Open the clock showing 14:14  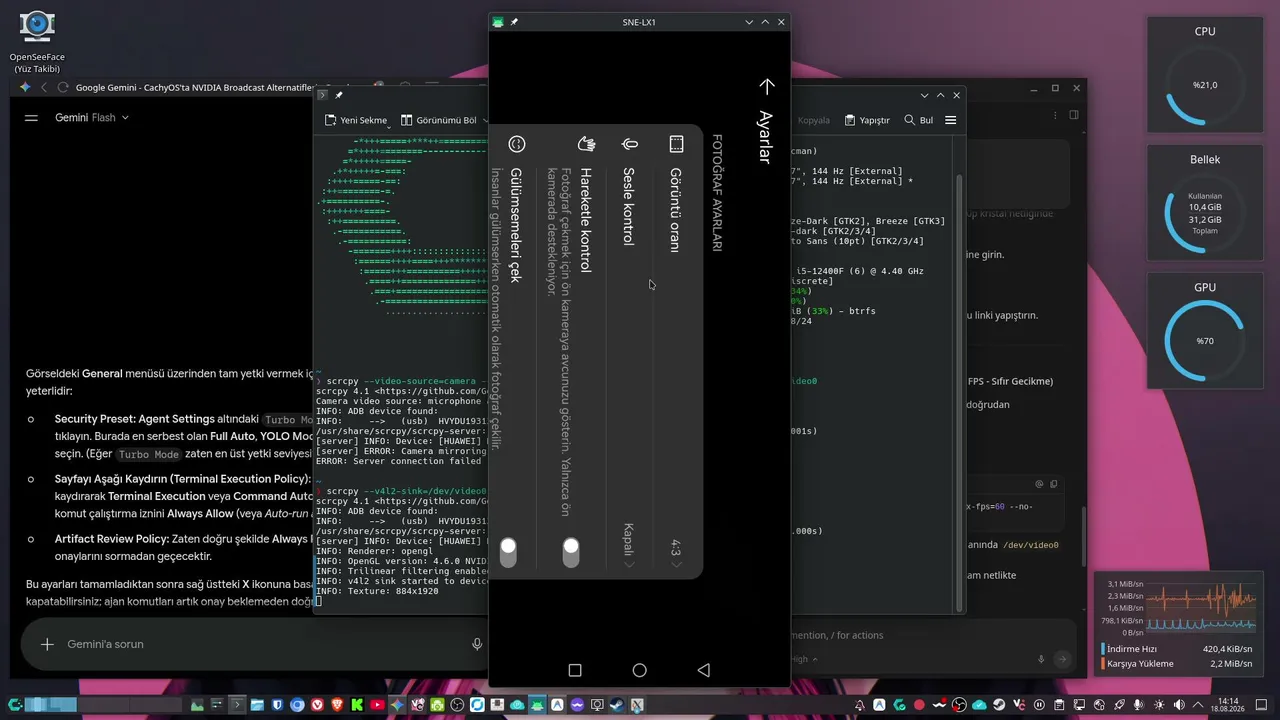point(1229,705)
